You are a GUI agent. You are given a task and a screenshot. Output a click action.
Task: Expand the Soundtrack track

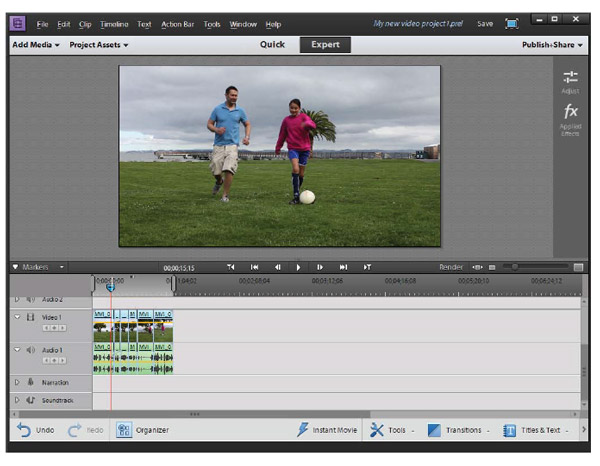[x=17, y=400]
